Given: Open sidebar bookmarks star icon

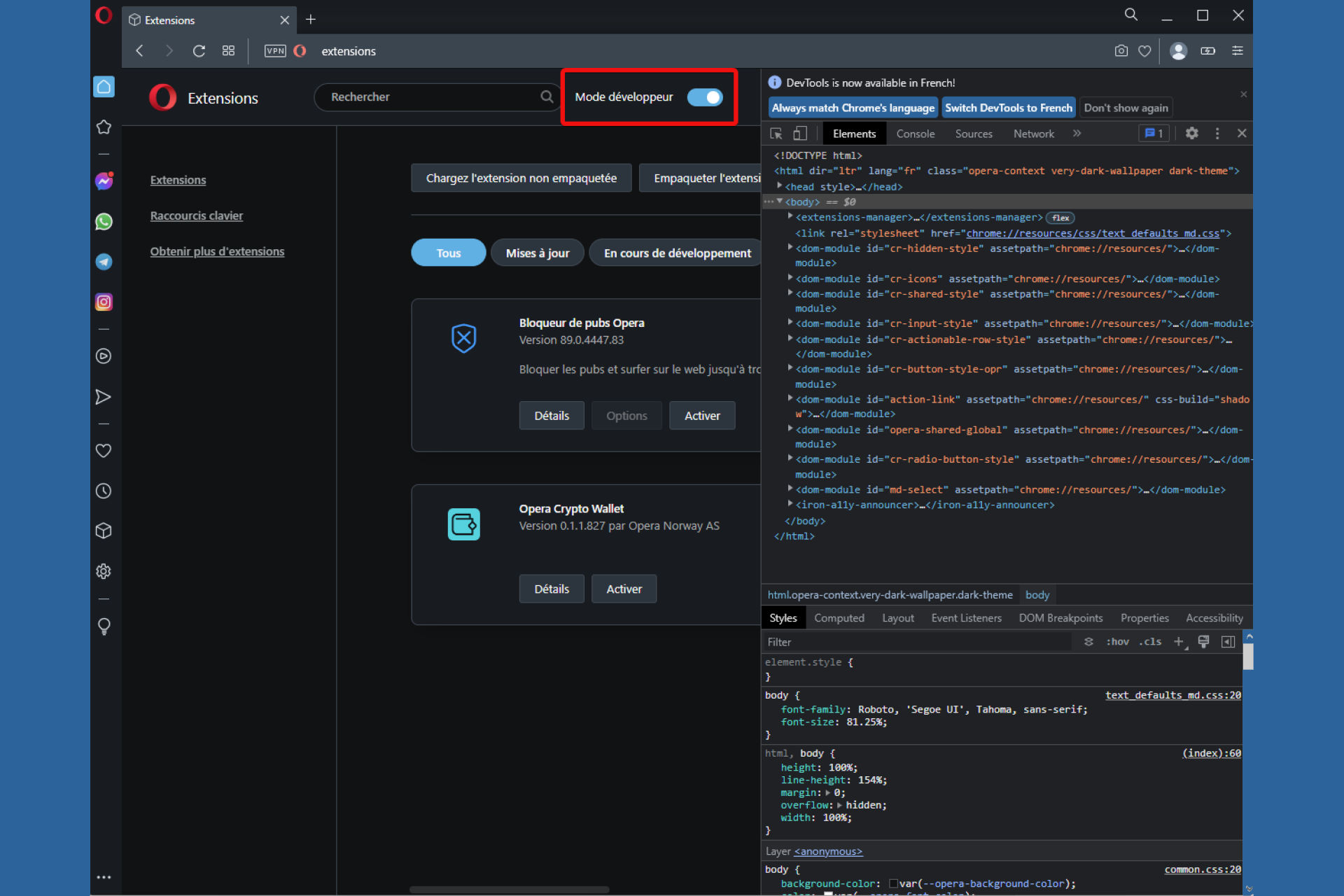Looking at the screenshot, I should tap(104, 127).
